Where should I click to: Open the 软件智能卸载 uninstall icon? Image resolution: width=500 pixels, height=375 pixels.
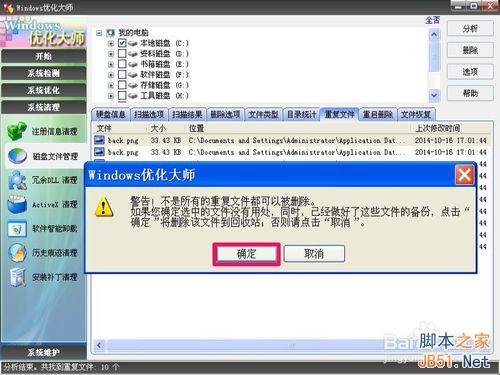coord(17,229)
